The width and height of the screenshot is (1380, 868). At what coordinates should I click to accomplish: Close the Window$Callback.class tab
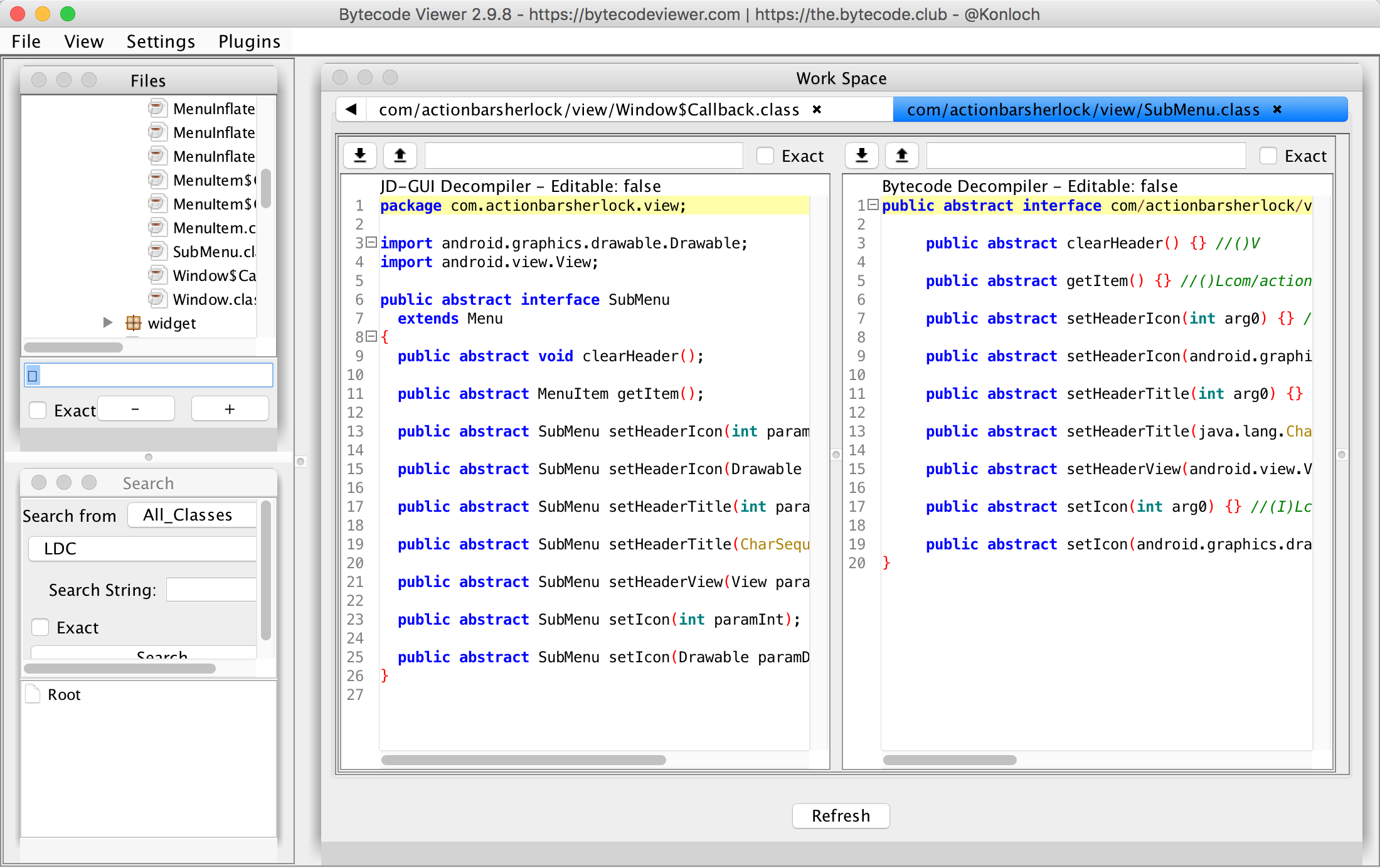[x=817, y=110]
